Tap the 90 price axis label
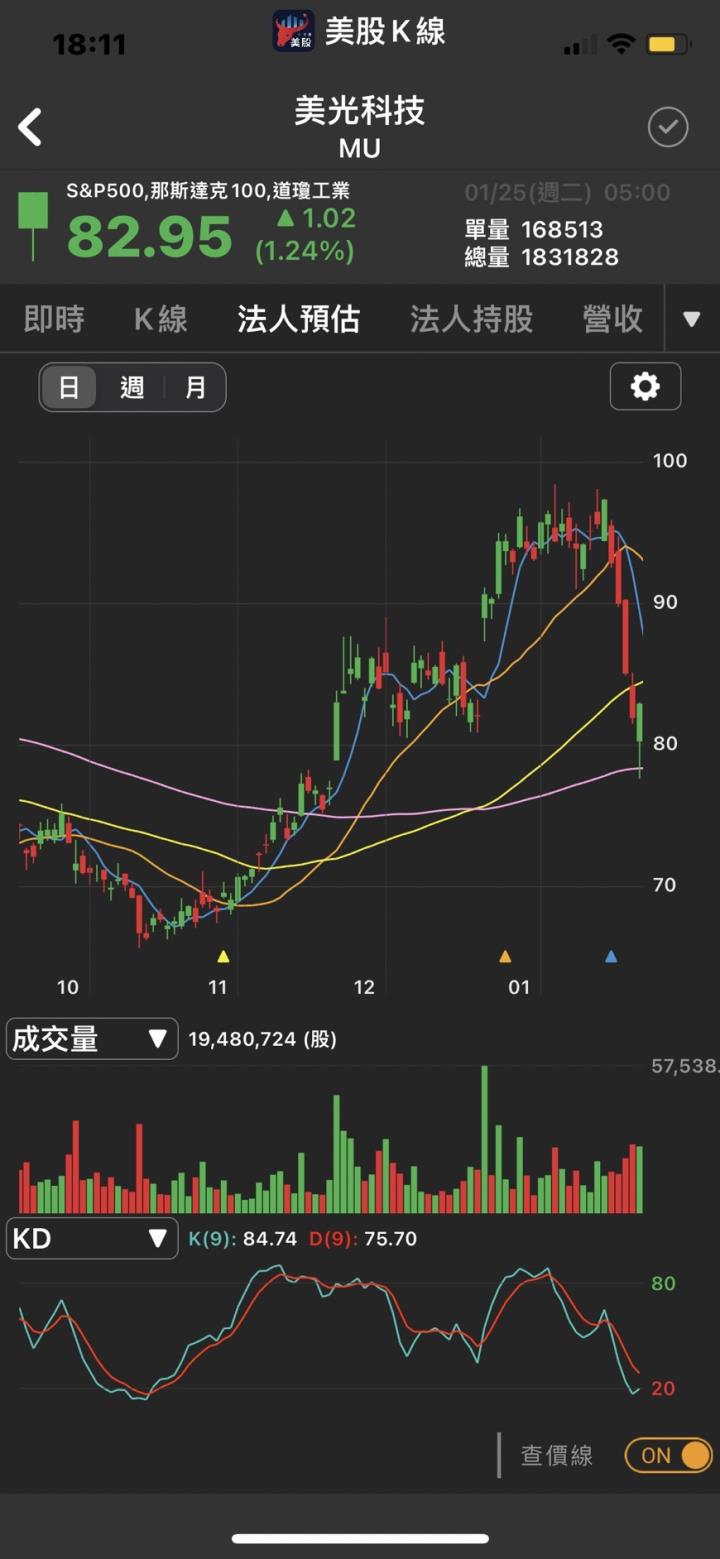Image resolution: width=720 pixels, height=1559 pixels. (664, 602)
